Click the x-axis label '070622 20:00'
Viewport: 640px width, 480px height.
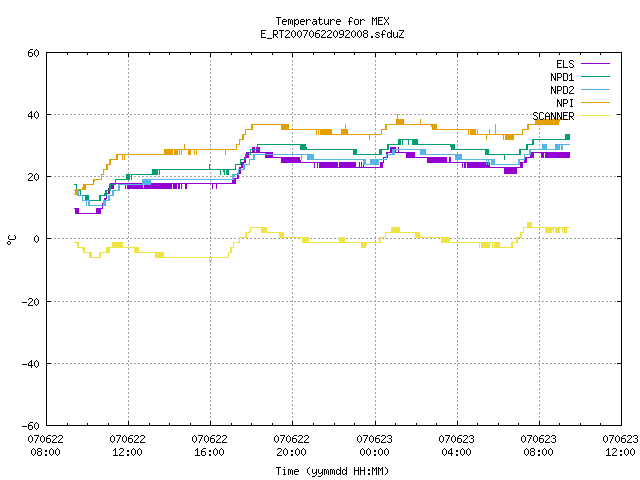click(291, 446)
